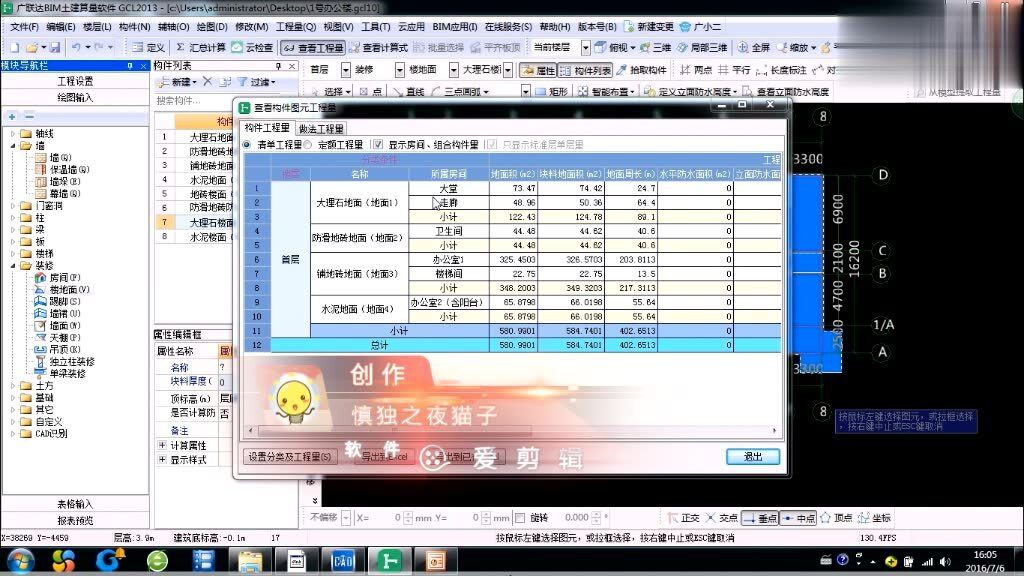
Task: Toggle 垂点 perpendicular snap
Action: point(760,518)
